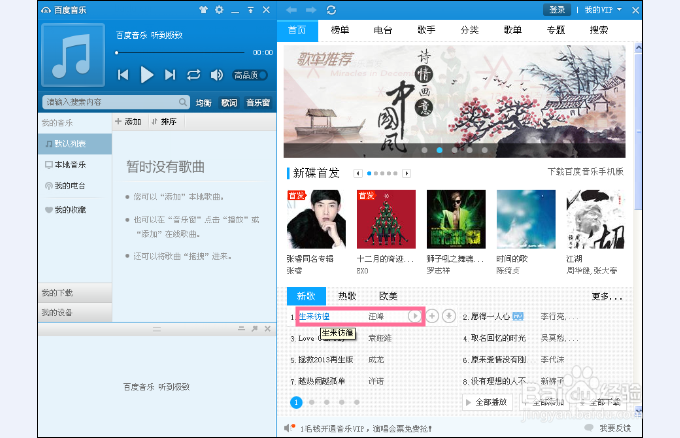The height and width of the screenshot is (438, 680).
Task: Refresh the music window page
Action: [x=331, y=10]
